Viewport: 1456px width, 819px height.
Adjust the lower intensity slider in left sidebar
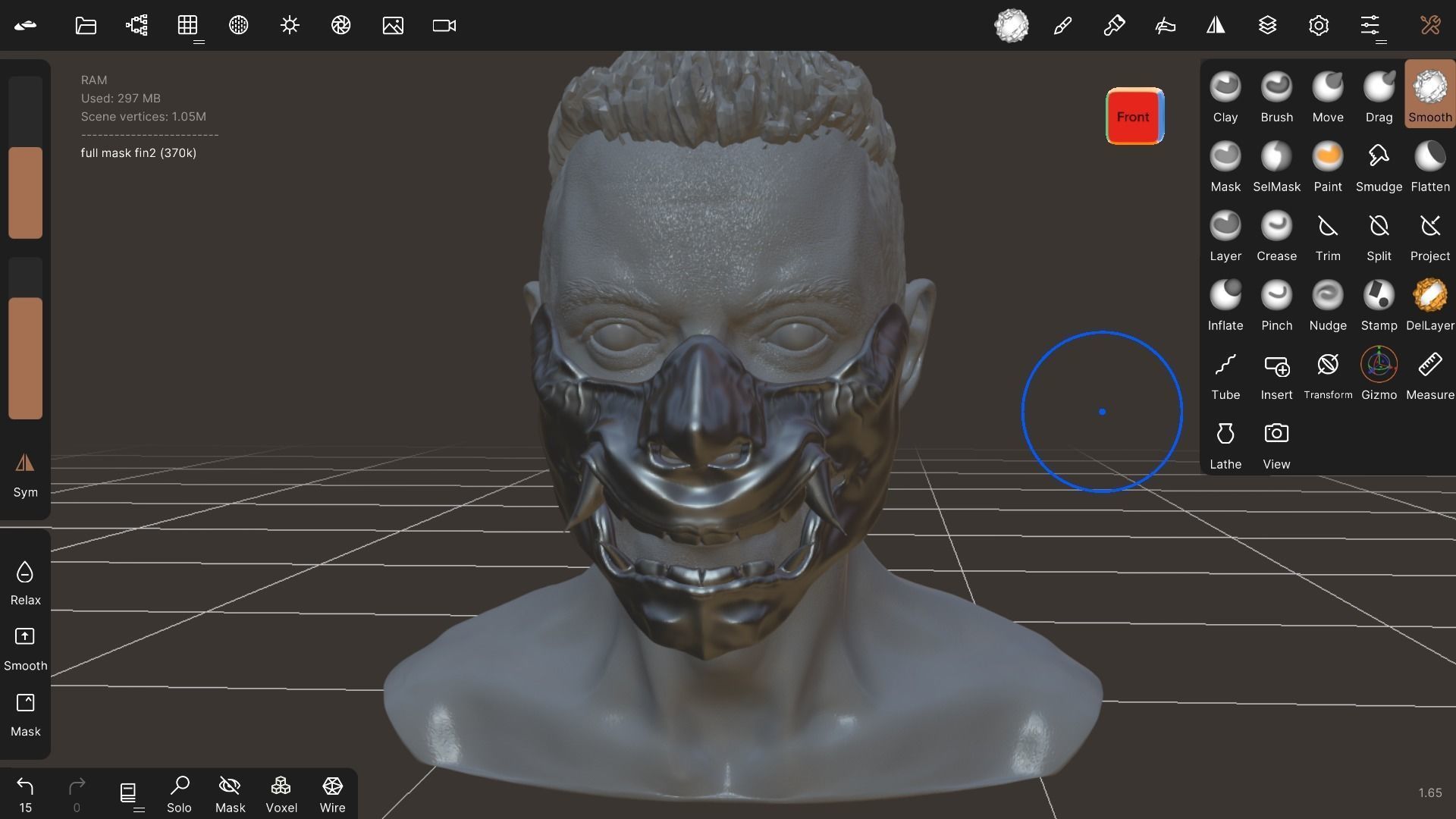click(25, 338)
